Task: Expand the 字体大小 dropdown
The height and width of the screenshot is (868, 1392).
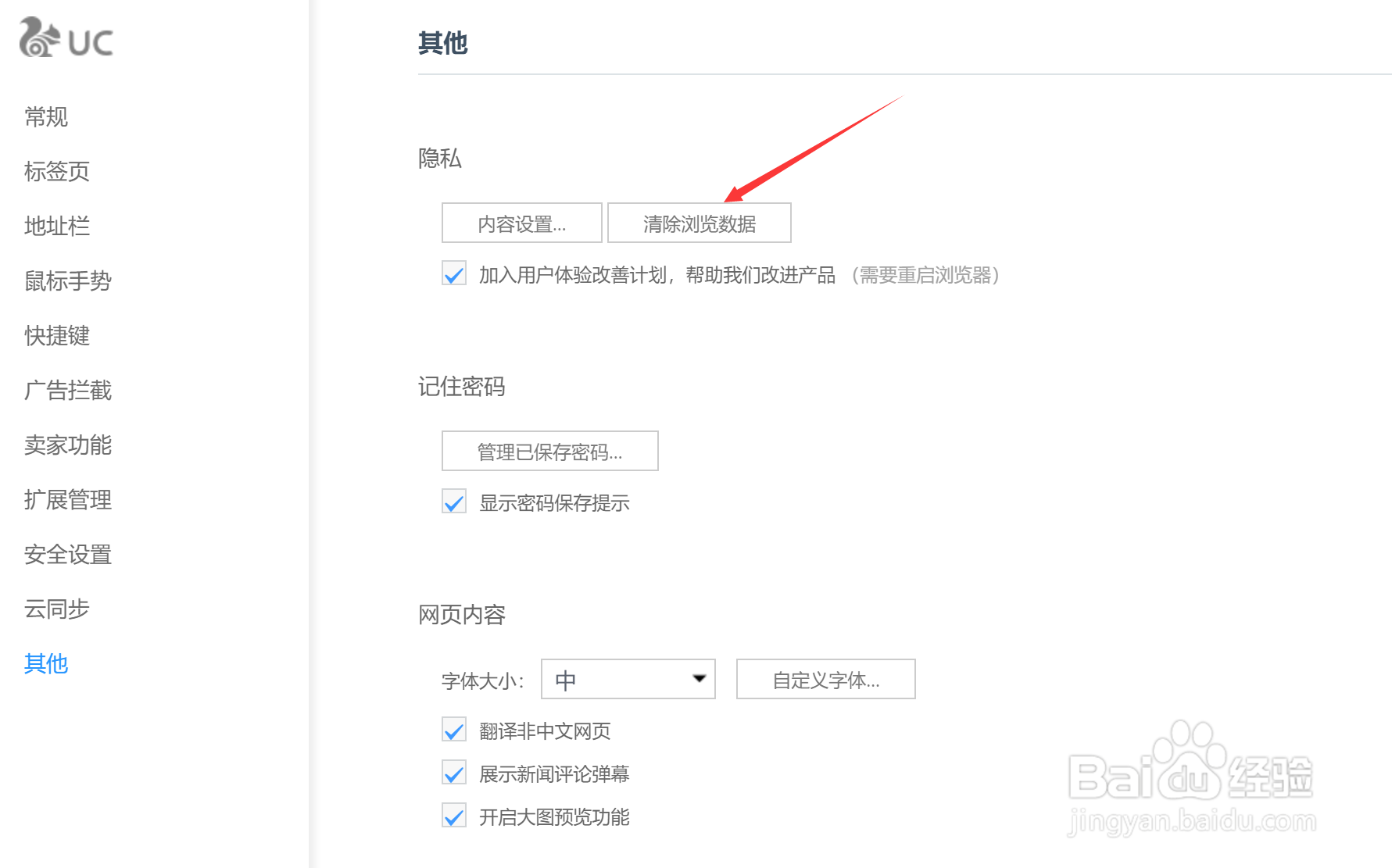Action: click(x=628, y=680)
